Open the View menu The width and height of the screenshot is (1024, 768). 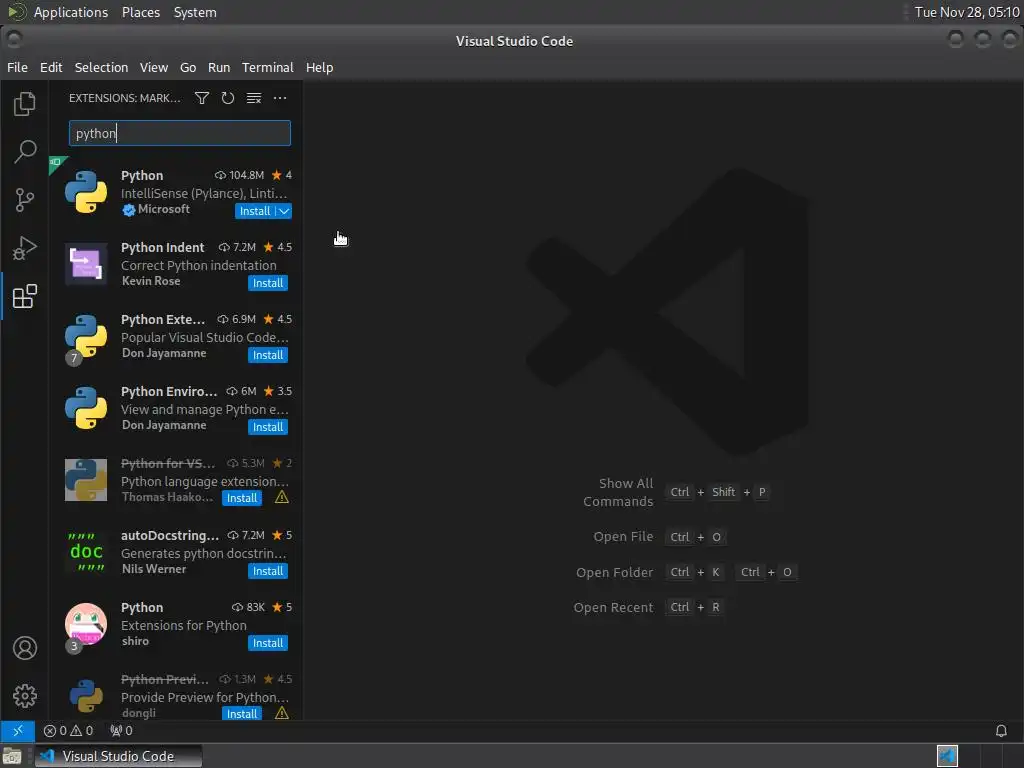coord(153,67)
